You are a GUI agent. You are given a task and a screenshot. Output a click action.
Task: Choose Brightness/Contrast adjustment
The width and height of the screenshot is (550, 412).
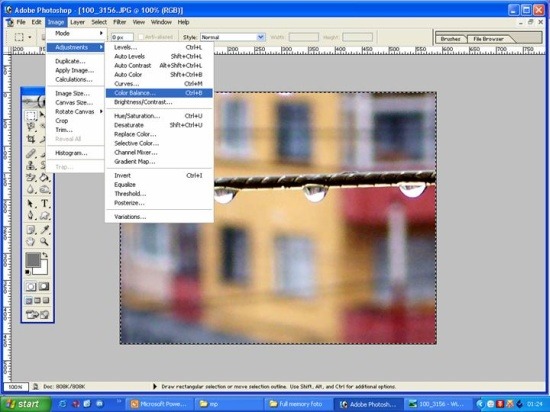tap(159, 102)
